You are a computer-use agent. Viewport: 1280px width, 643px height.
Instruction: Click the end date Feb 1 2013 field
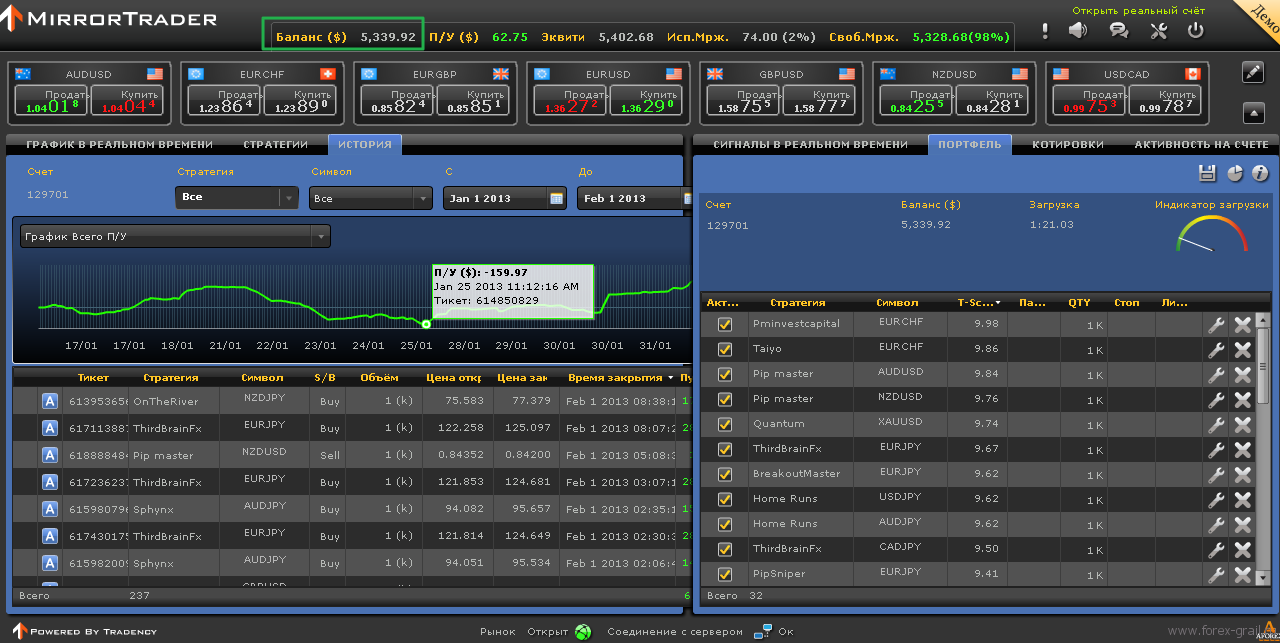coord(635,198)
